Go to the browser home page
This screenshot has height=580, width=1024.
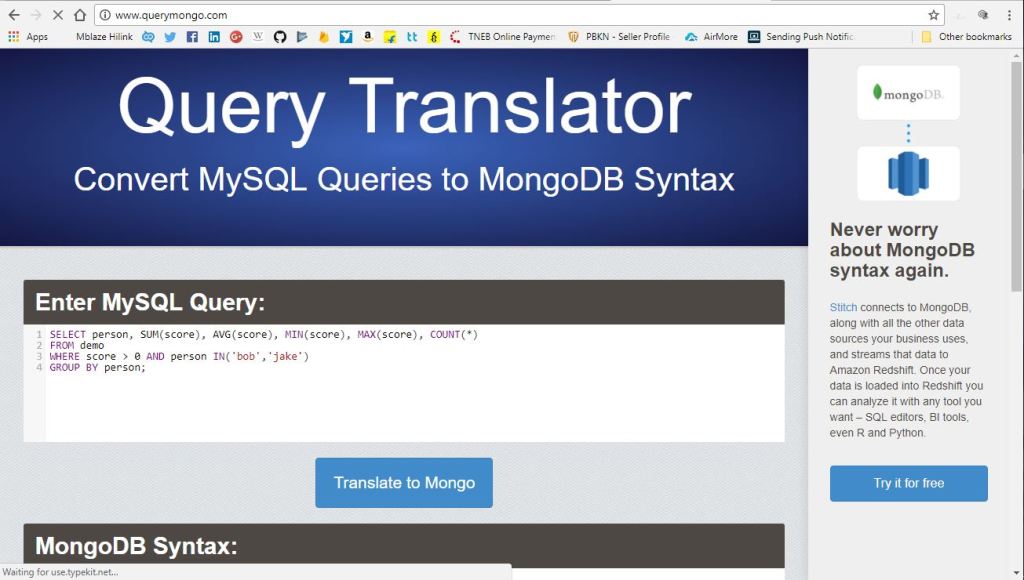point(80,15)
